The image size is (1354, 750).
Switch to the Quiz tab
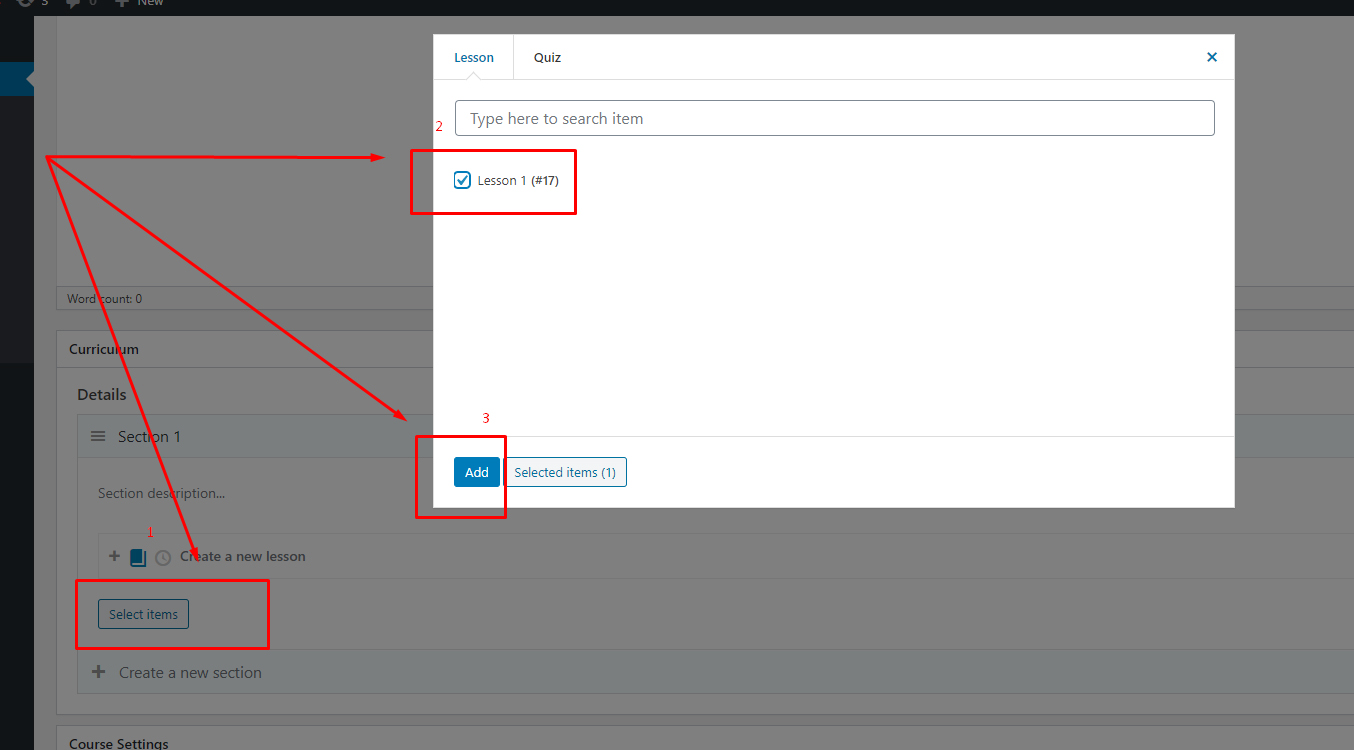547,57
